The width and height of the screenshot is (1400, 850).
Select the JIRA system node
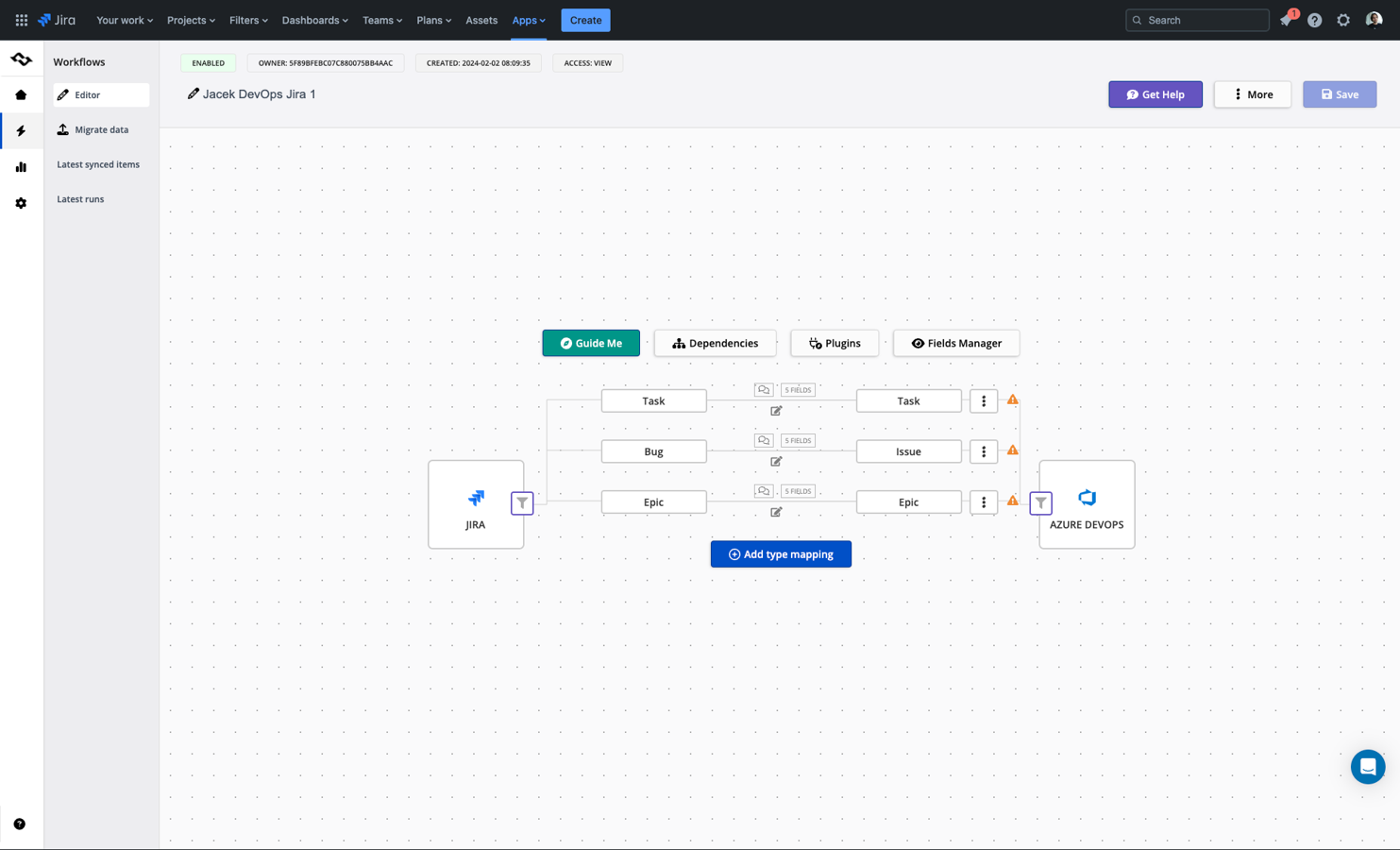476,504
